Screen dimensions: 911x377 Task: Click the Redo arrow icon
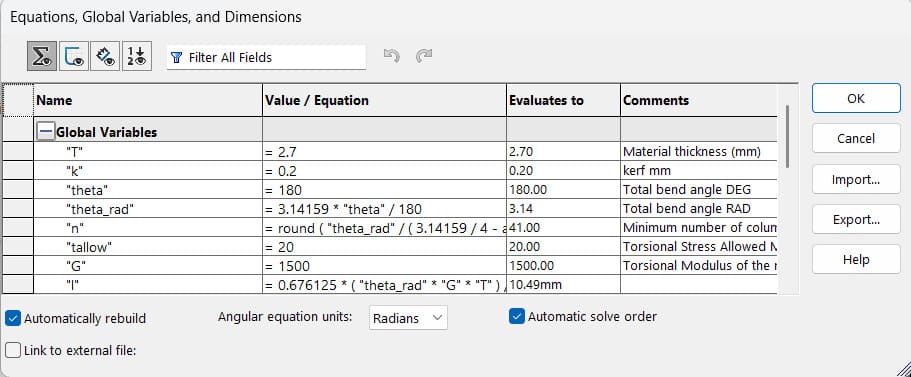(x=424, y=56)
